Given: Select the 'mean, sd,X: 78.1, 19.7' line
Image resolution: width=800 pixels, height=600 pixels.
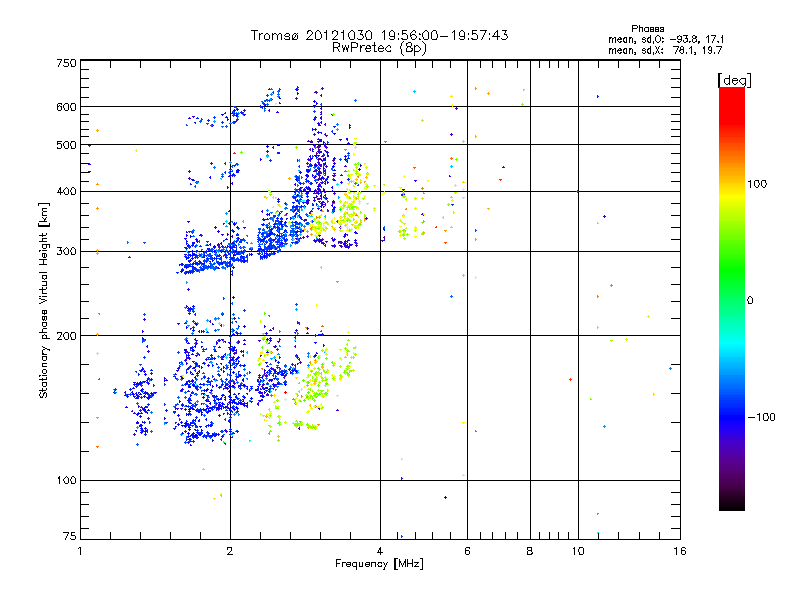Looking at the screenshot, I should pos(665,50).
